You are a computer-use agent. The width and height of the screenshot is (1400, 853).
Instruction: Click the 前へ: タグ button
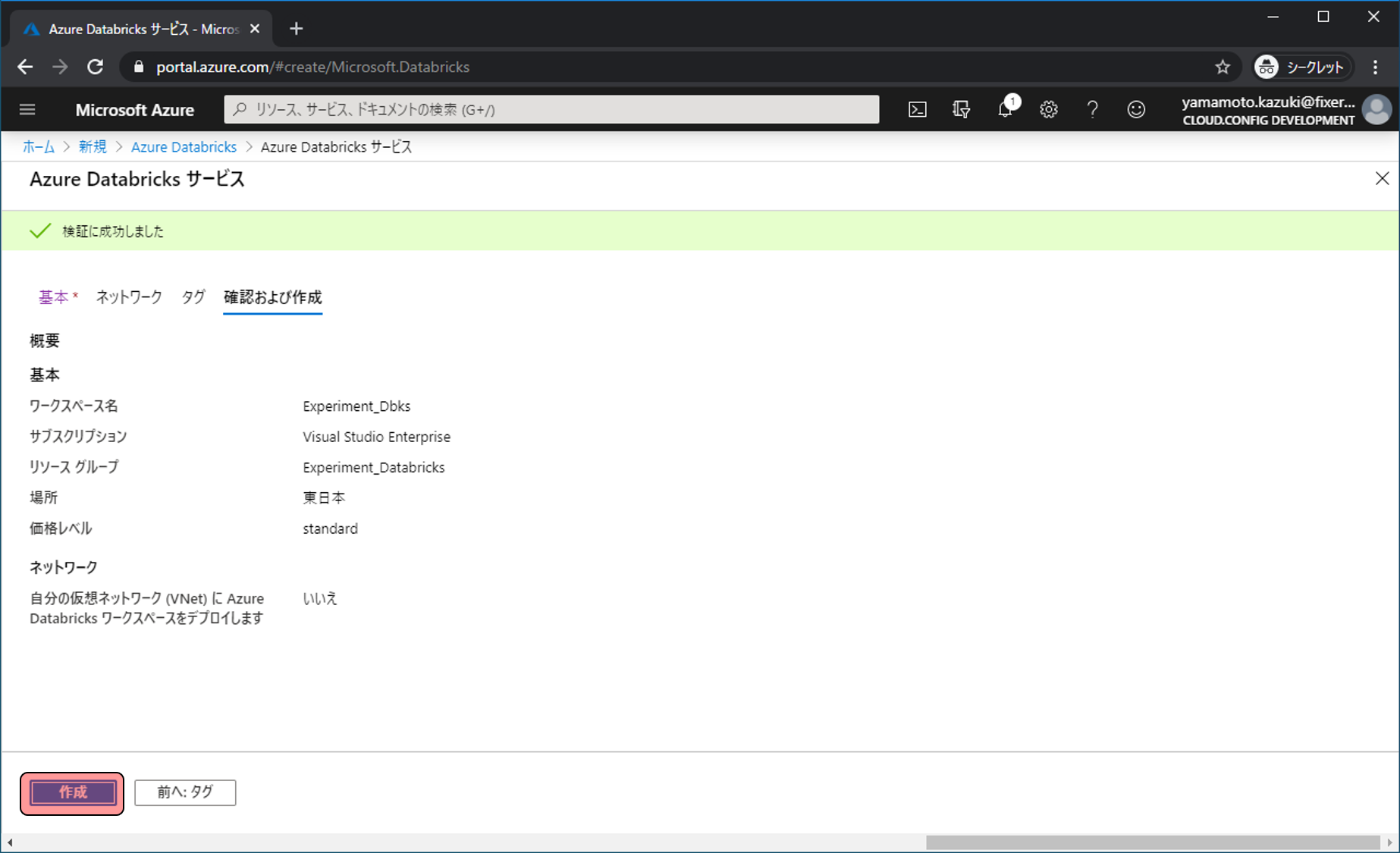pyautogui.click(x=185, y=792)
